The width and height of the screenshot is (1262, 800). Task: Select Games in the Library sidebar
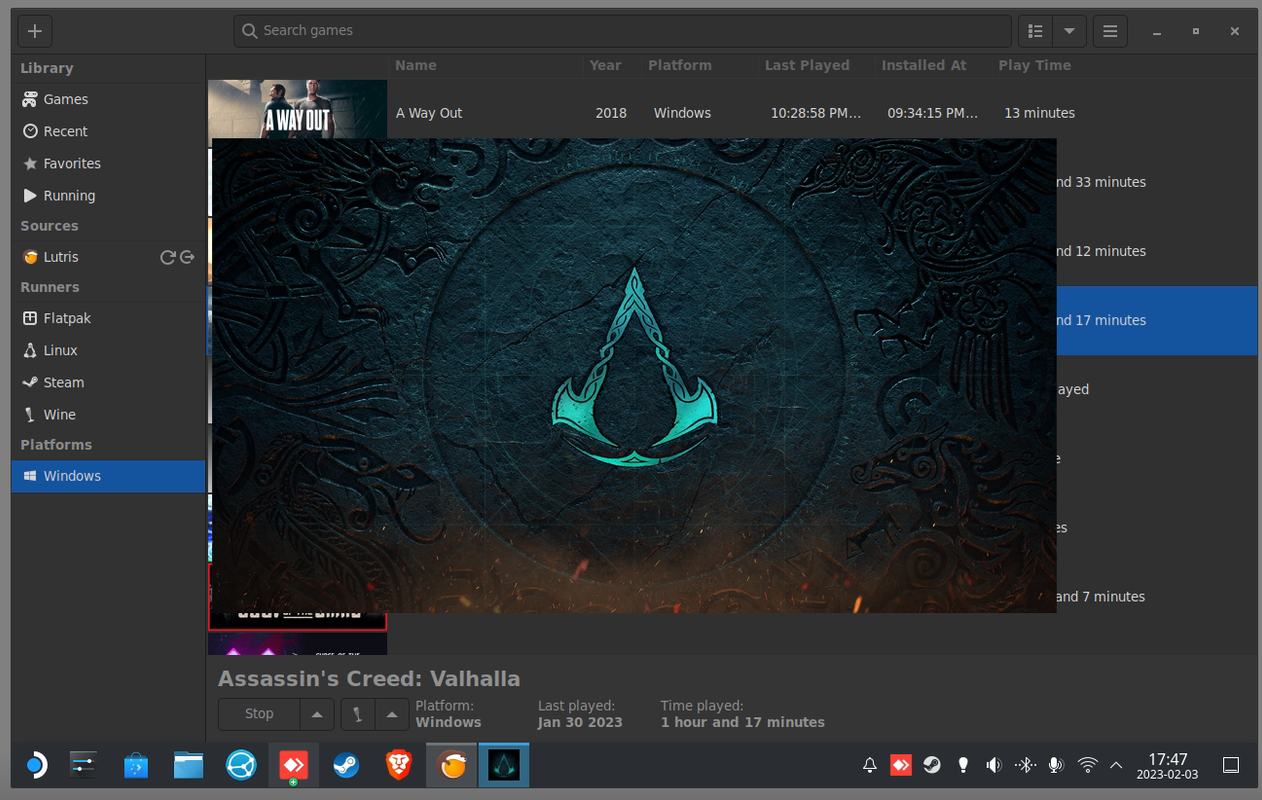point(108,99)
